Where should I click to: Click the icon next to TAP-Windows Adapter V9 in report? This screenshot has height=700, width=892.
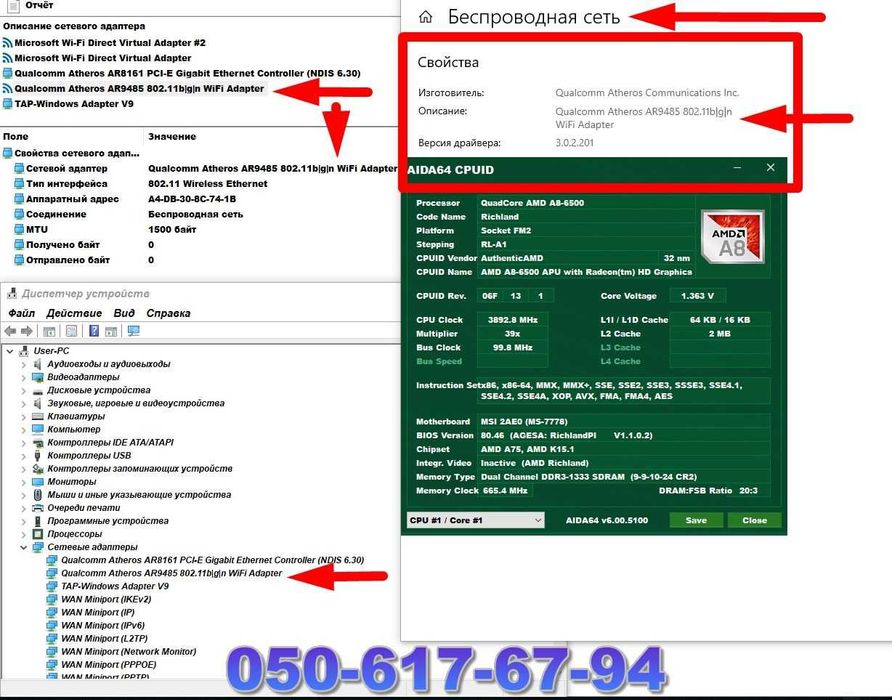[7, 104]
